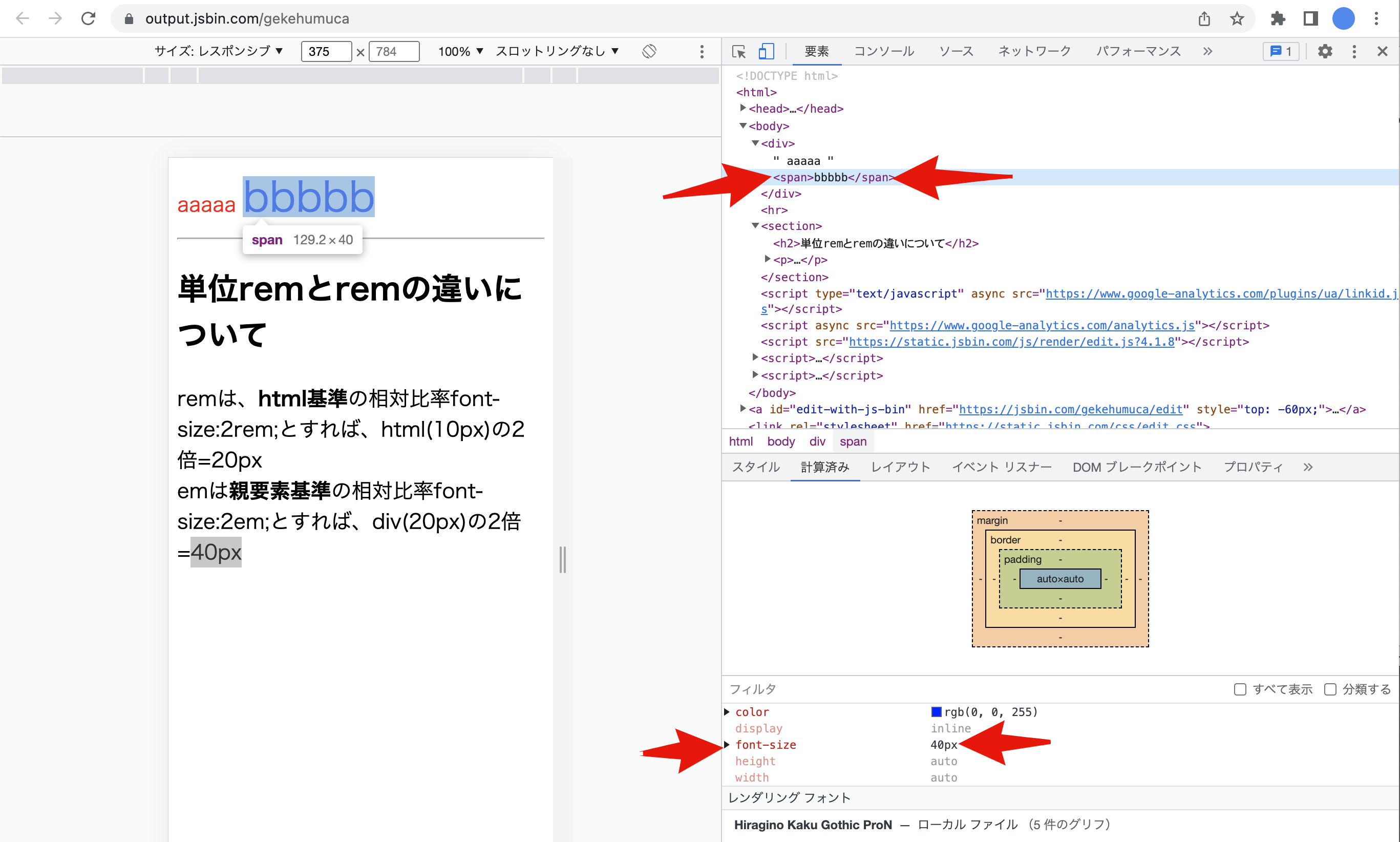Click body in the breadcrumb
The width and height of the screenshot is (1400, 842).
coord(781,441)
